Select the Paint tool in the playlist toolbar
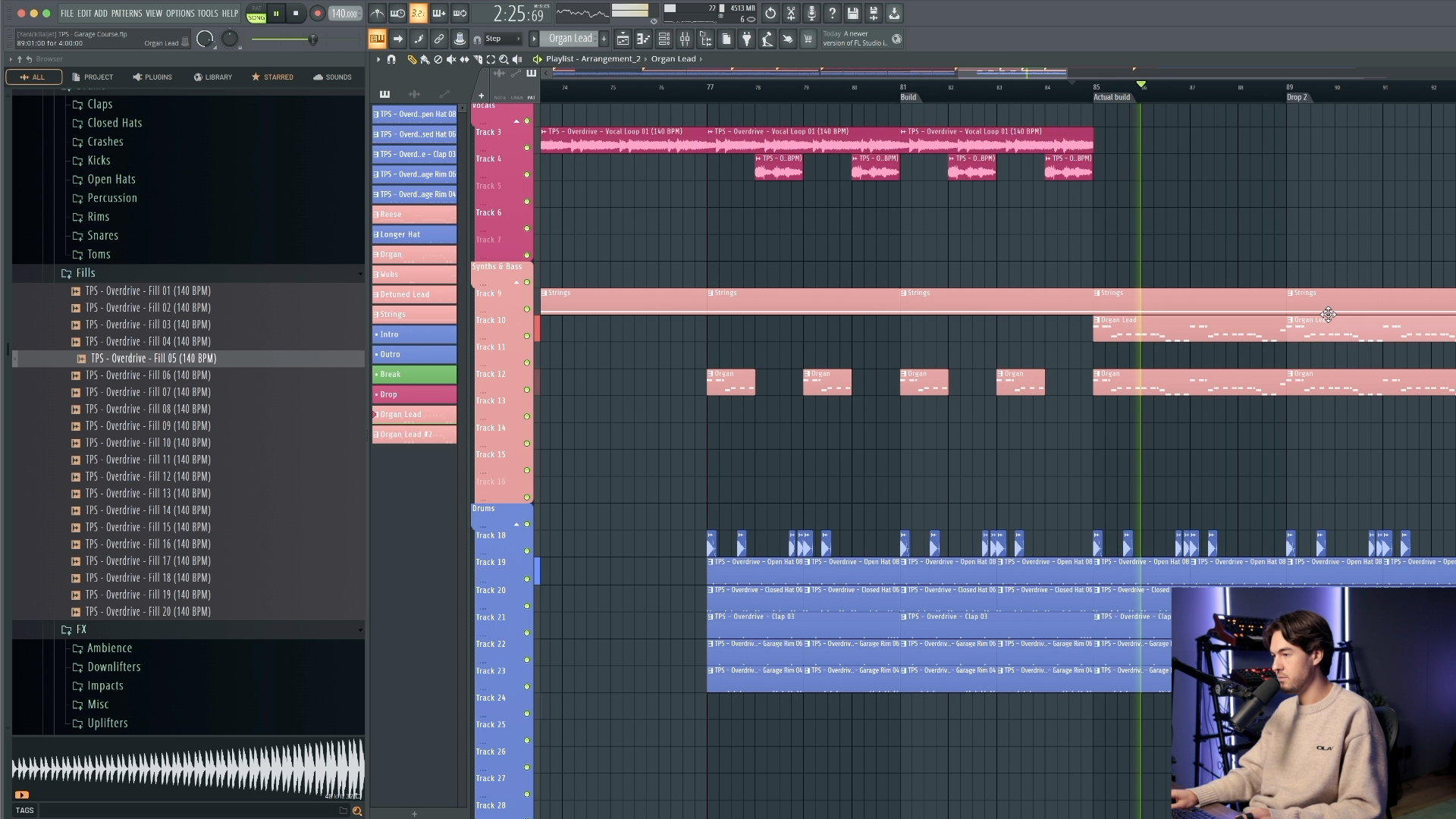 point(425,58)
